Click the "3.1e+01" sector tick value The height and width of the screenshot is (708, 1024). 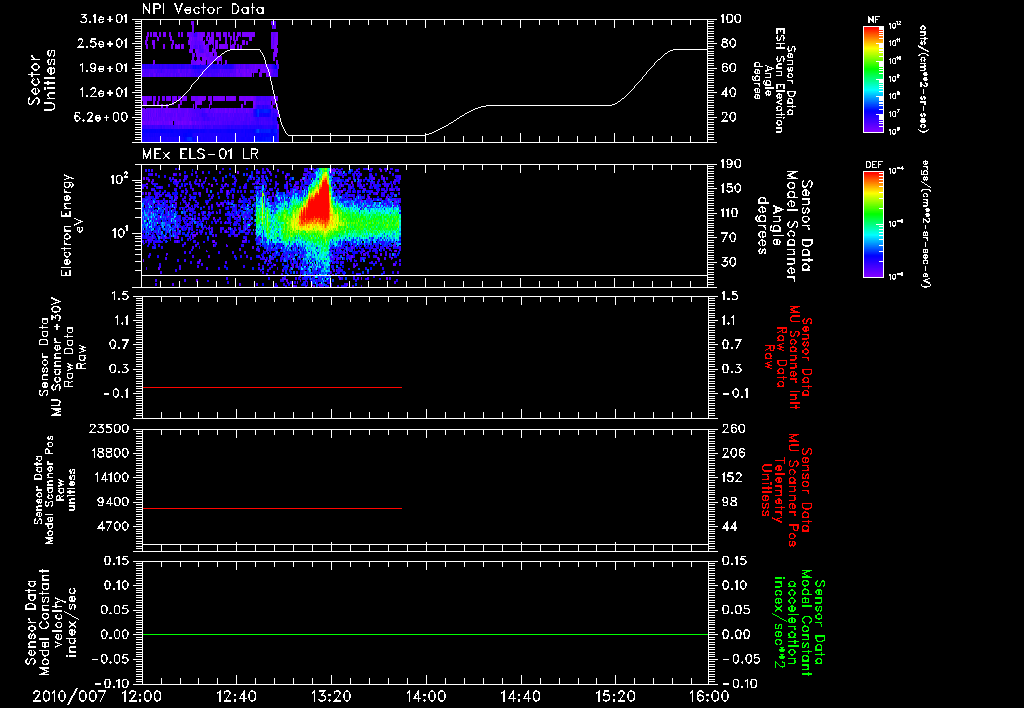(x=104, y=19)
